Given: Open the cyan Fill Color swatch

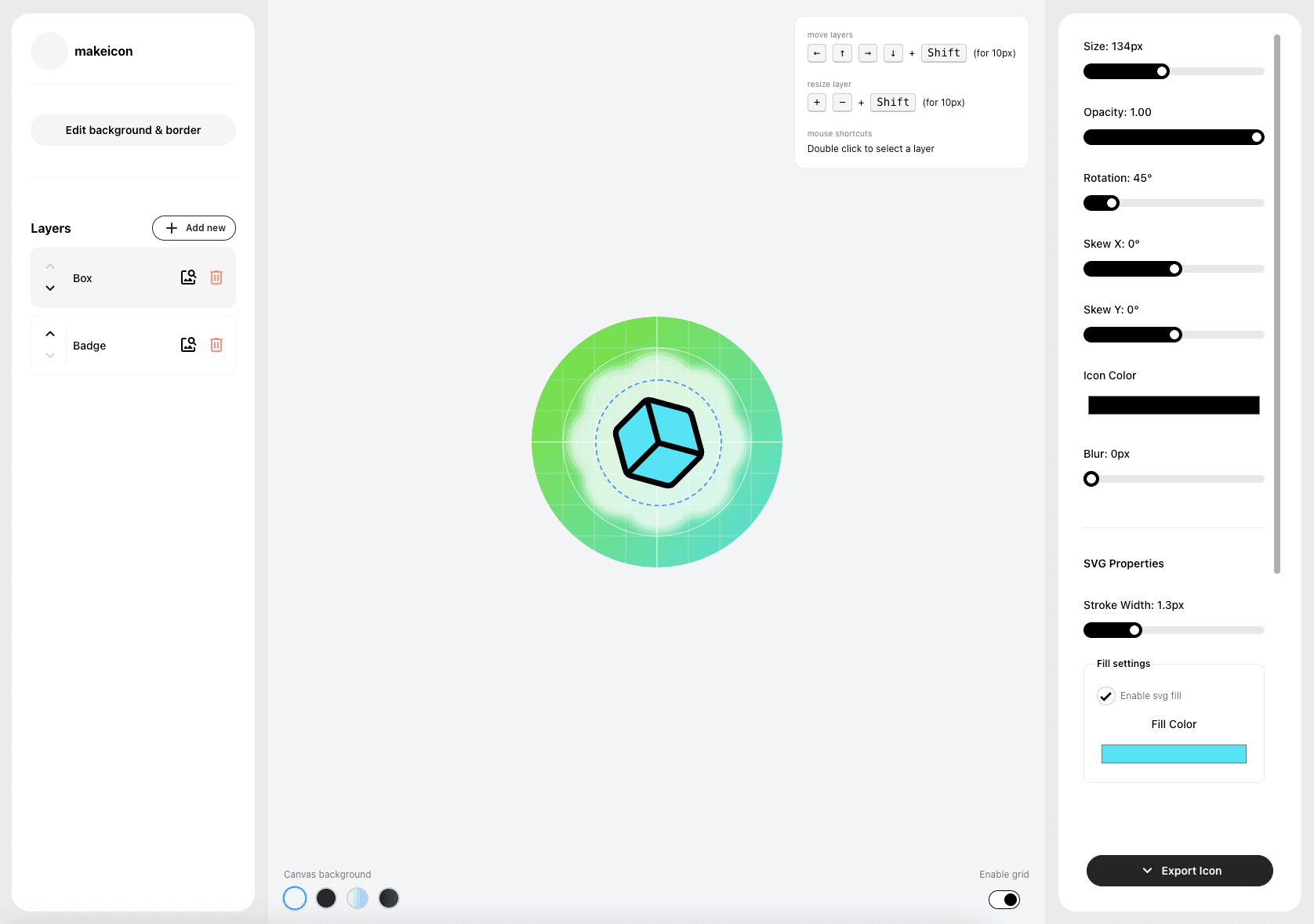Looking at the screenshot, I should pos(1174,754).
